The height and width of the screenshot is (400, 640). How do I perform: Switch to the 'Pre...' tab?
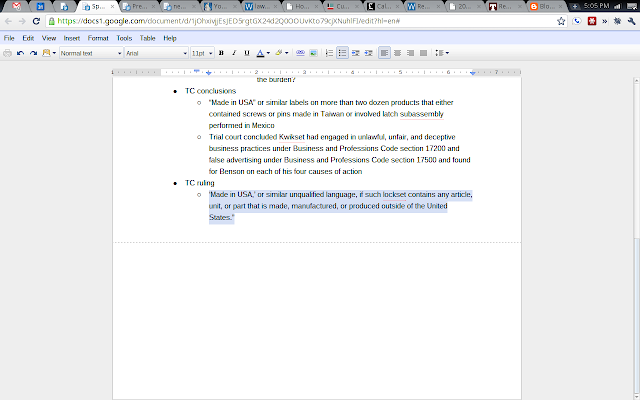coord(139,7)
